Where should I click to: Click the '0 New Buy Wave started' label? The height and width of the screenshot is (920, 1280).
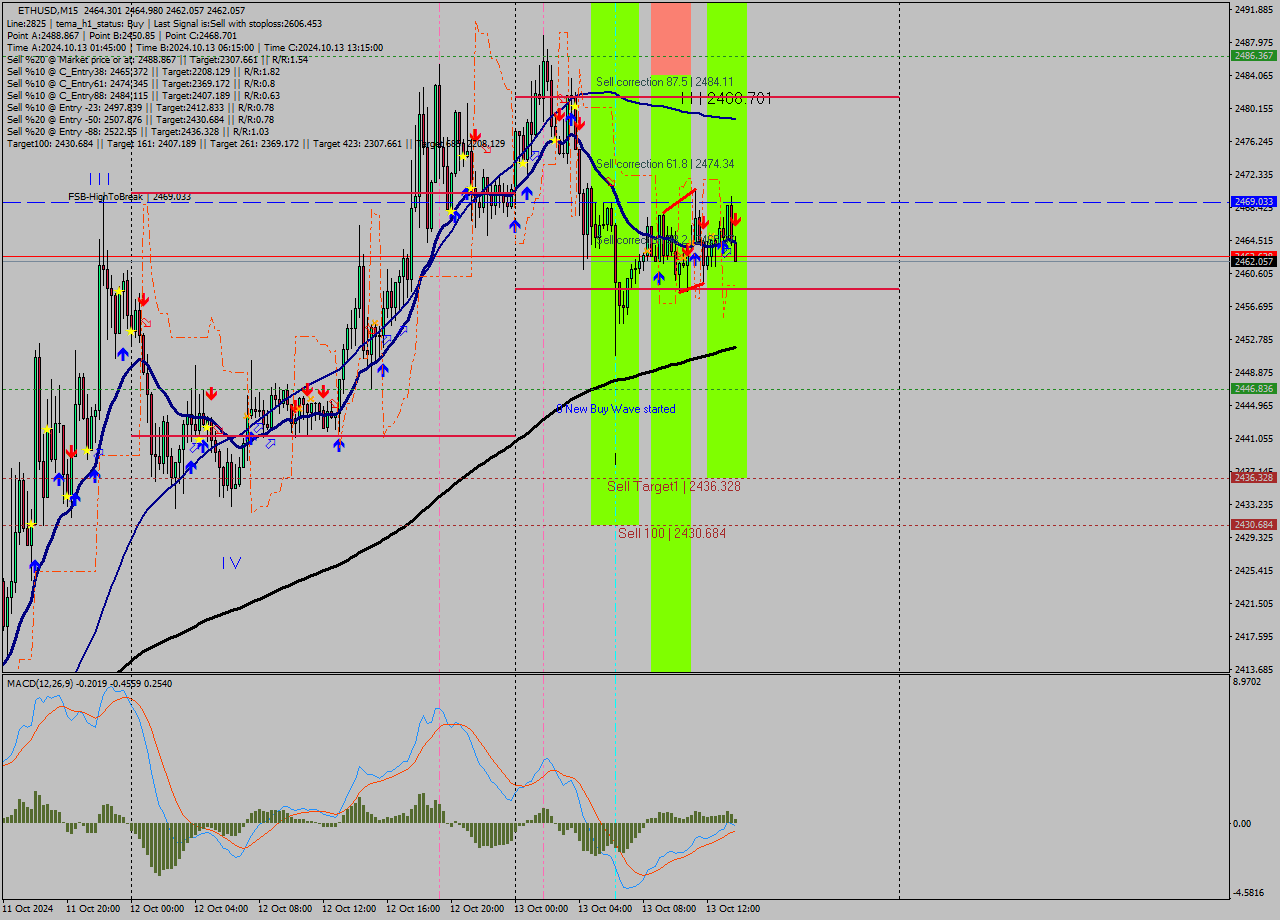pos(616,409)
